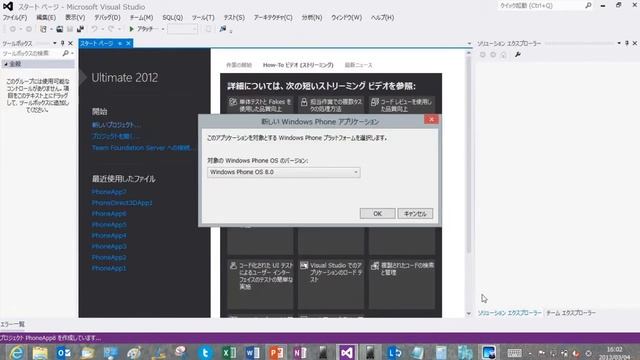The image size is (640, 360).
Task: Click the 新しいプロジェクト link on the Start Page
Action: pos(116,125)
